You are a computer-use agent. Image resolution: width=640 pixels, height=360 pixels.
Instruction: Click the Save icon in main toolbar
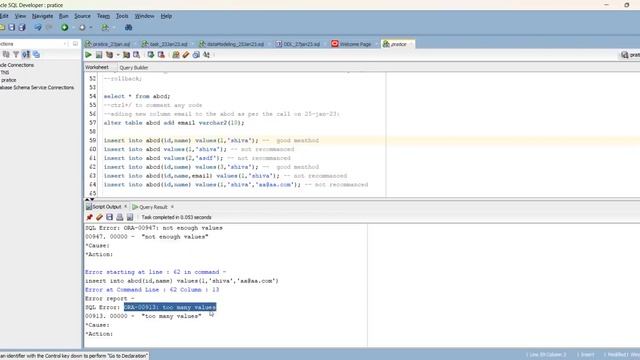click(12, 27)
